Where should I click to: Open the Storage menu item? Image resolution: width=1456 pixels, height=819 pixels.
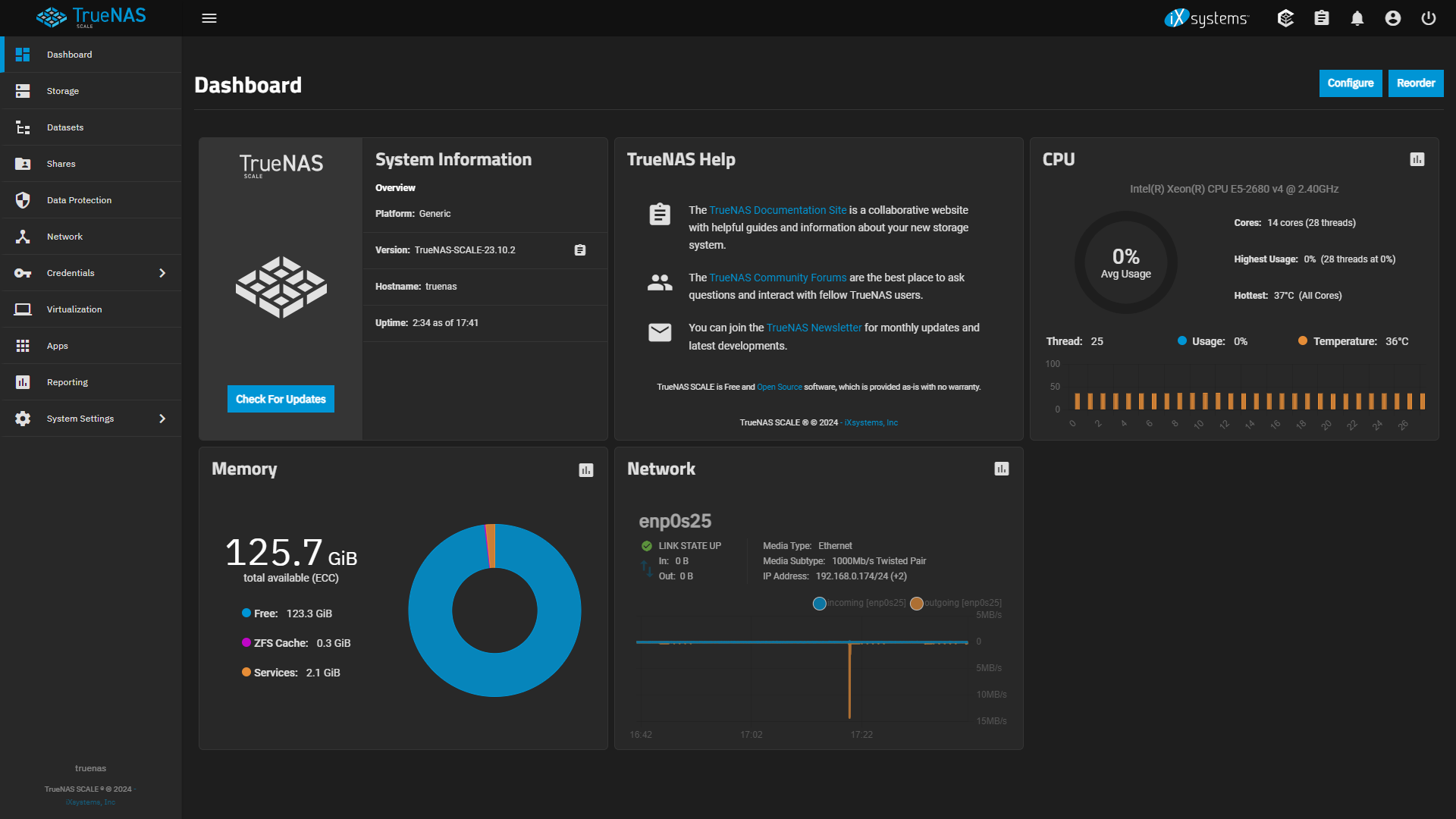point(91,91)
